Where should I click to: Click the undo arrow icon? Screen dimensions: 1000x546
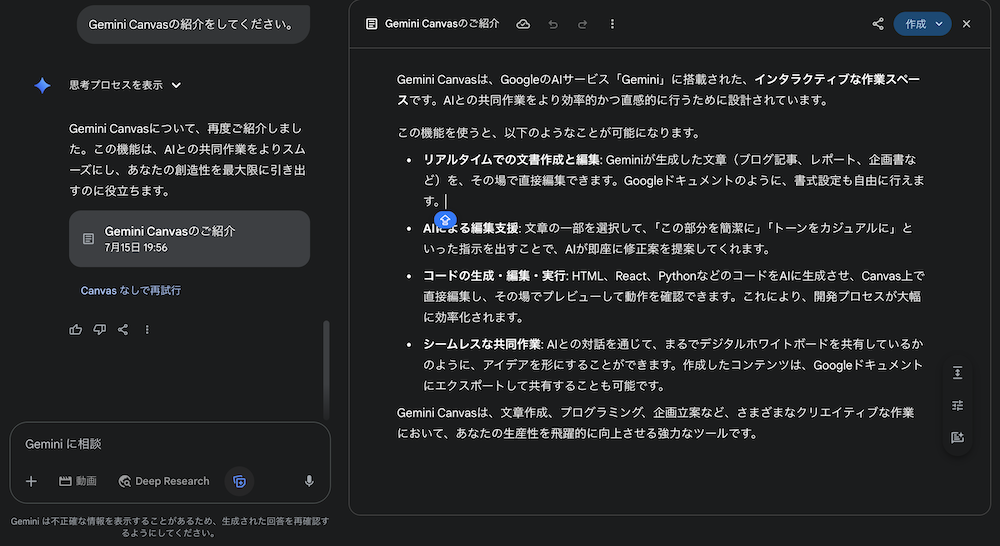pos(553,24)
